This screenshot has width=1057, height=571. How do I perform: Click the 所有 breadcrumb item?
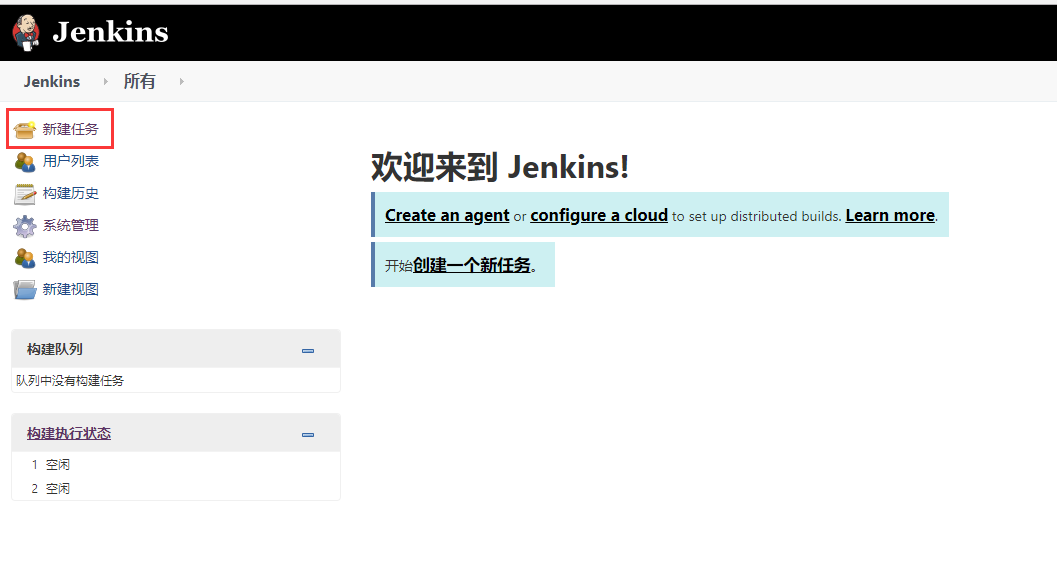click(140, 82)
